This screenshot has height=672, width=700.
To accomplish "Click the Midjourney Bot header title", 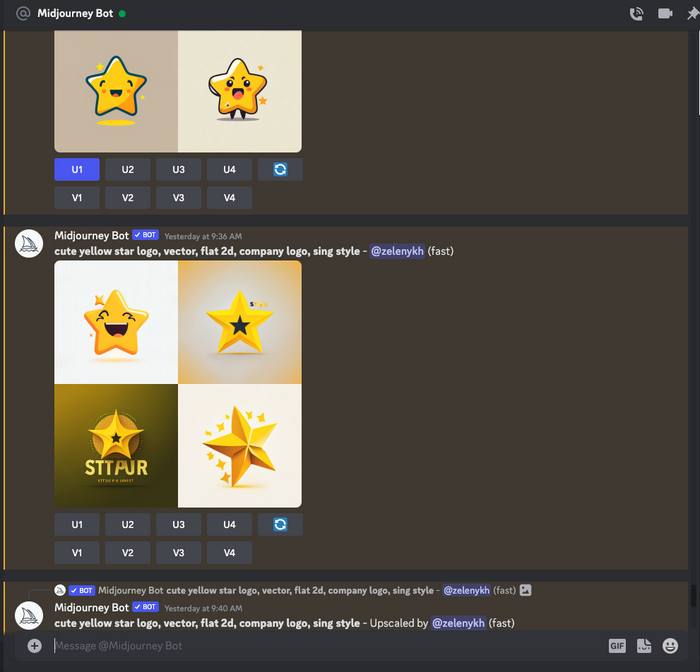I will coord(75,13).
